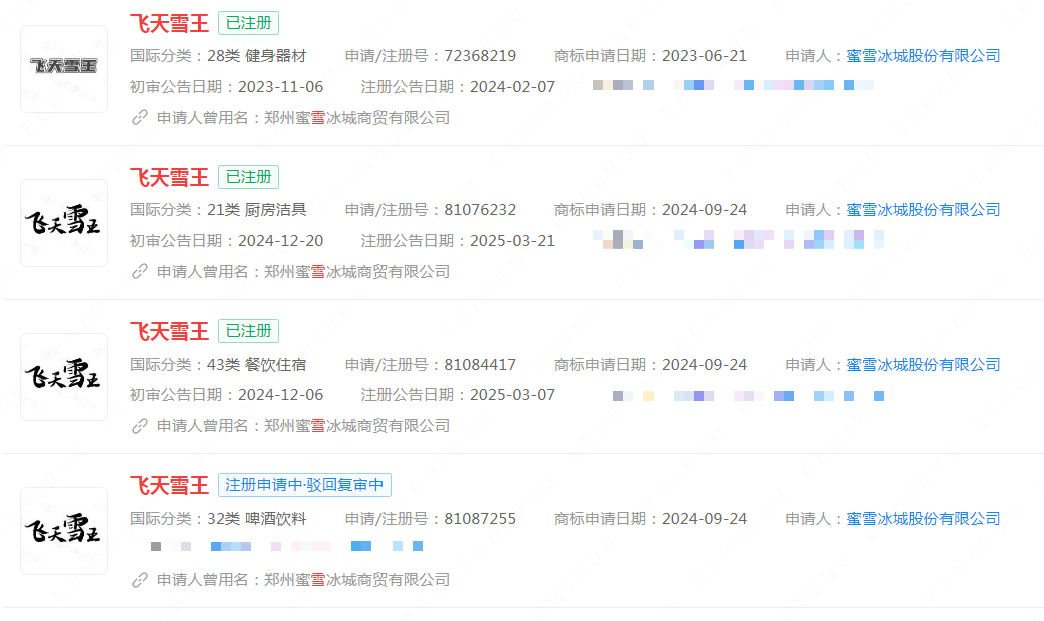The image size is (1044, 621).
Task: Click the trademark image for the 啤酒饮料 entry
Action: pos(63,531)
